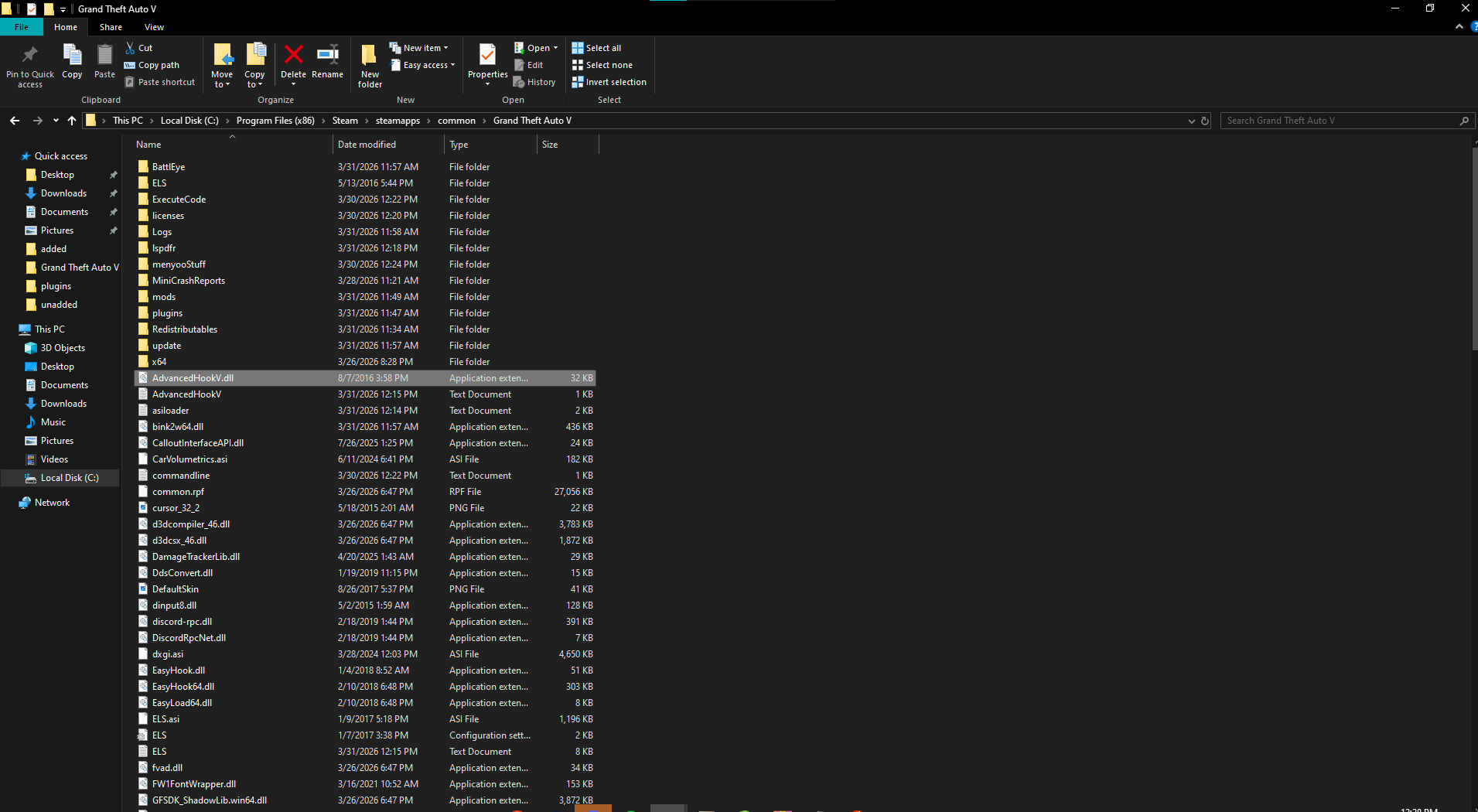Open the Share ribbon tab
Viewport: 1478px width, 812px height.
(x=111, y=27)
